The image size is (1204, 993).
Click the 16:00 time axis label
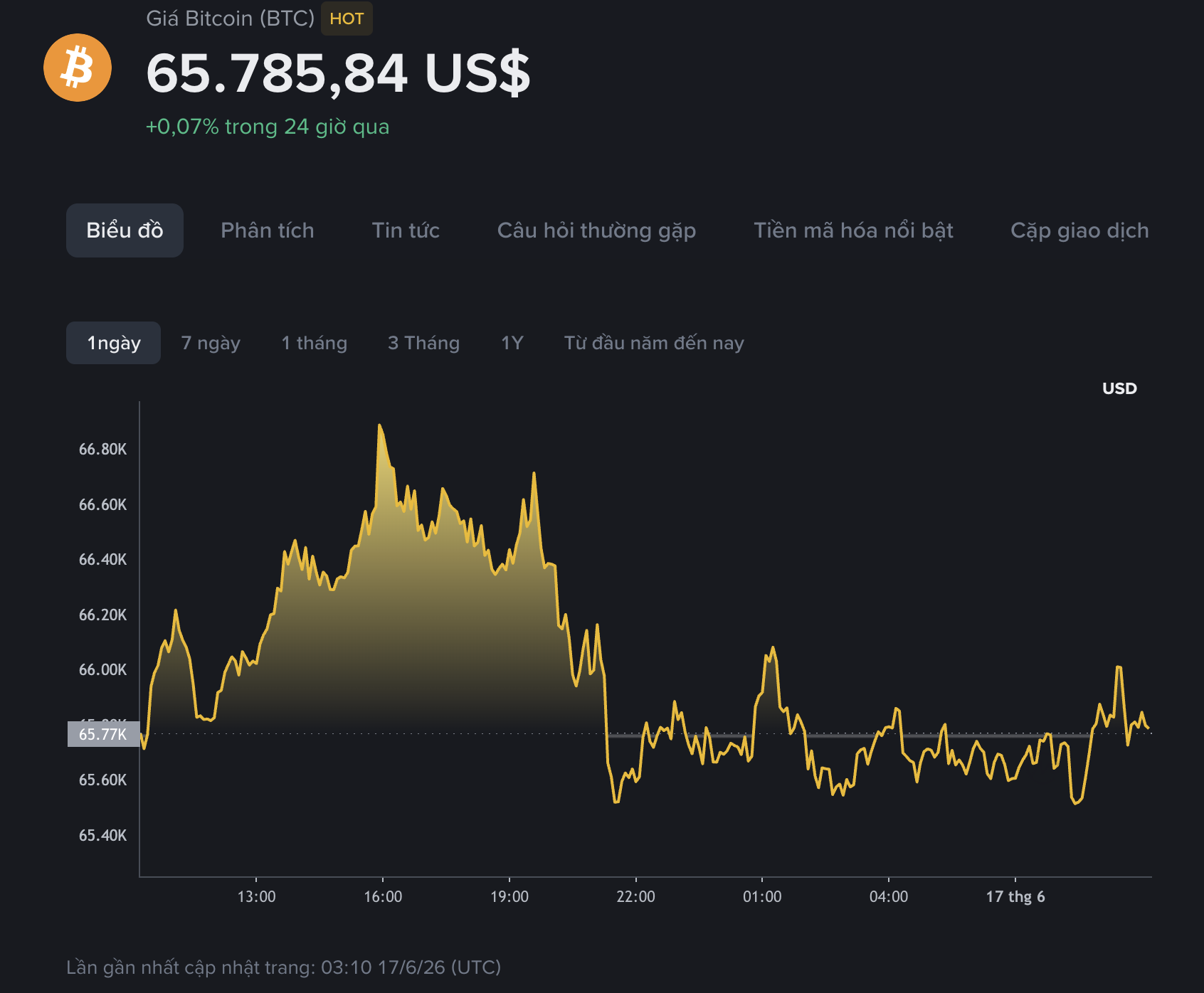click(383, 896)
